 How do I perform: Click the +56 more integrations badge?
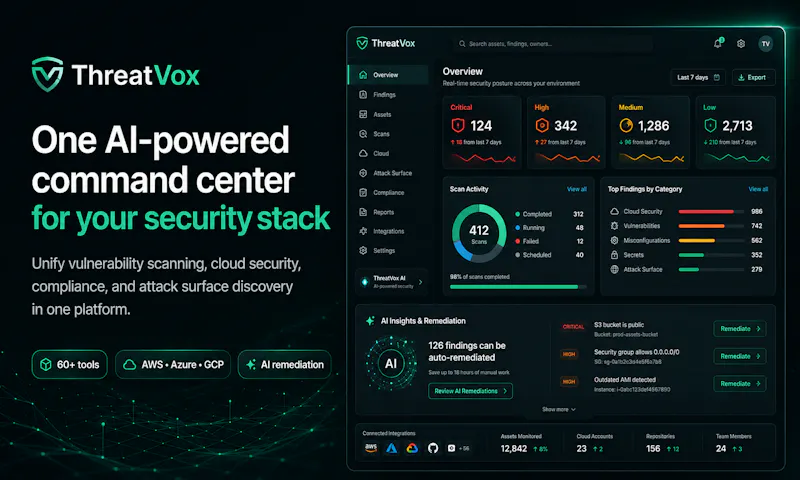[x=464, y=448]
